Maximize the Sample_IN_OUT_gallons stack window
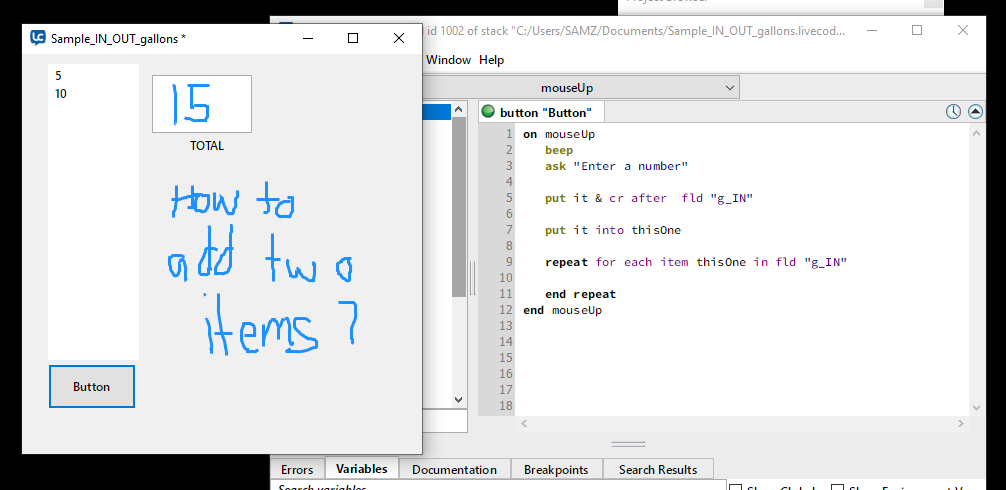The height and width of the screenshot is (490, 1006). (x=352, y=38)
